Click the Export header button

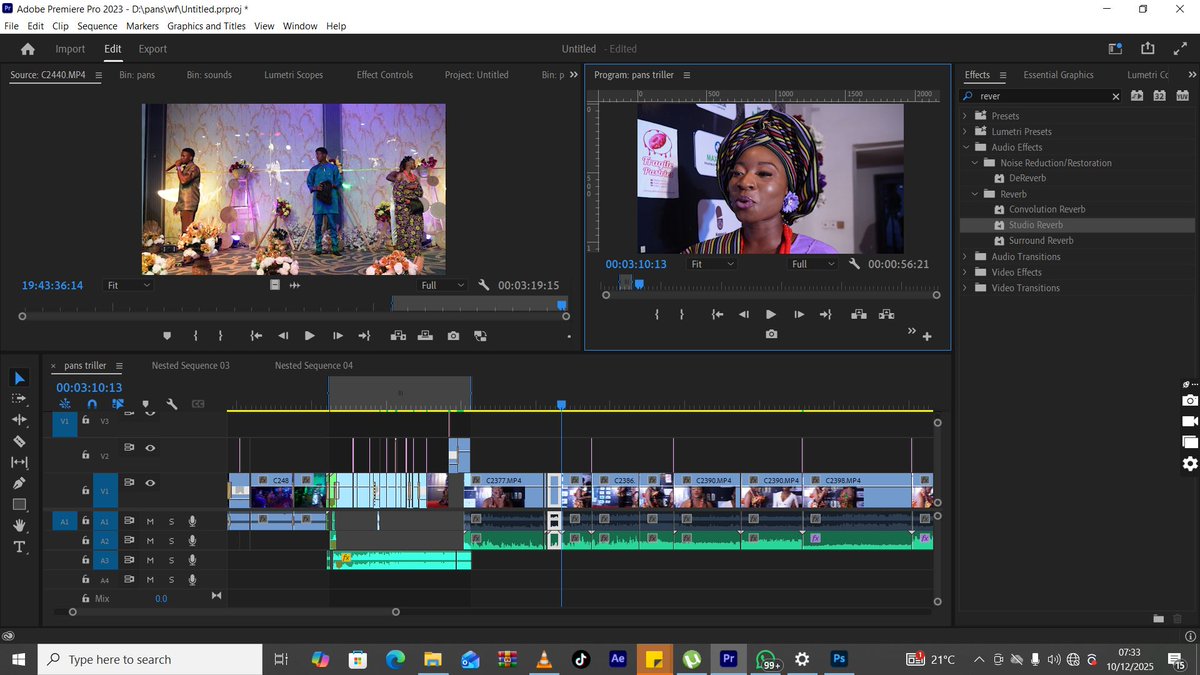[152, 48]
